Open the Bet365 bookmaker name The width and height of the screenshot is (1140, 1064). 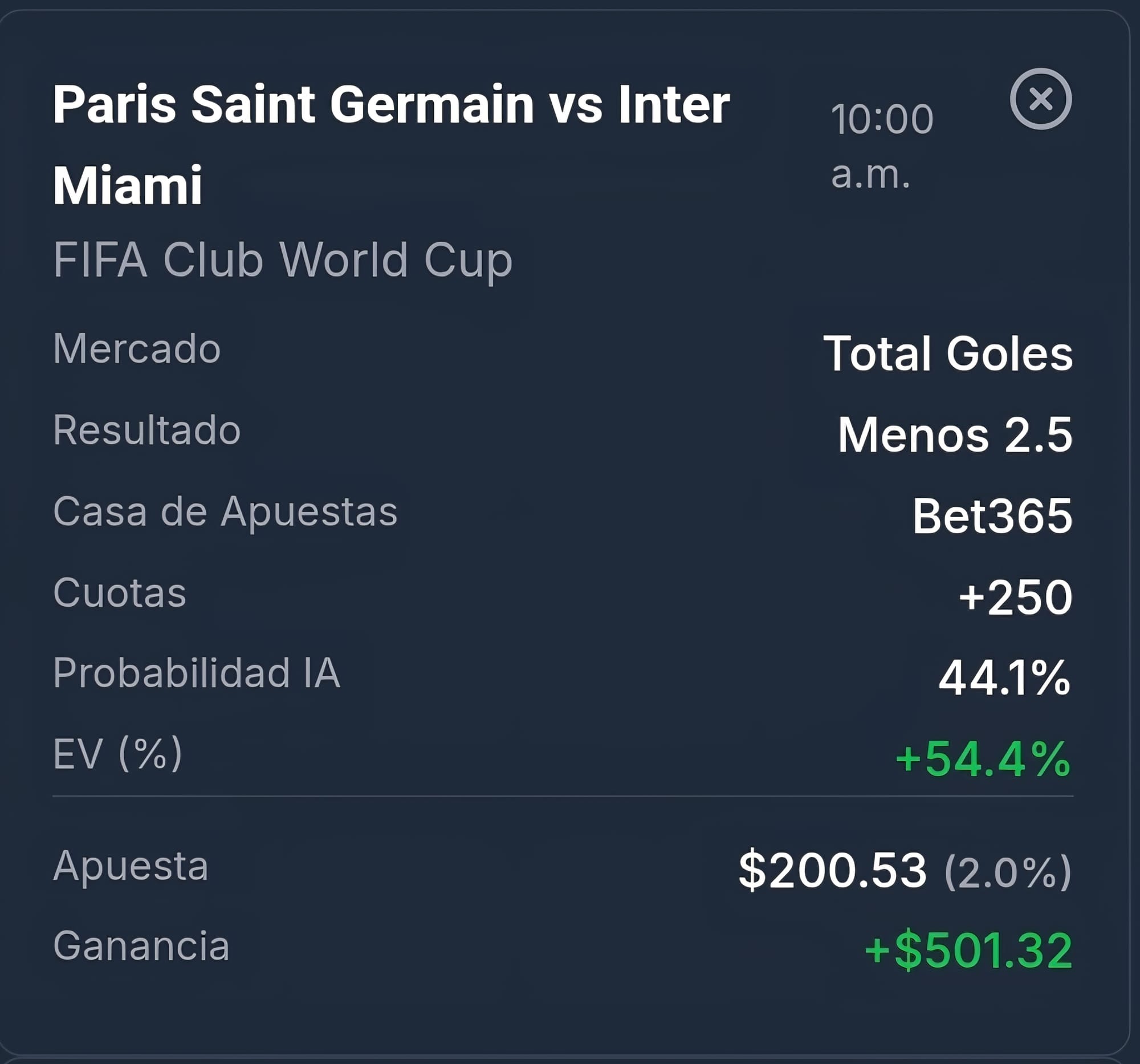coord(992,515)
